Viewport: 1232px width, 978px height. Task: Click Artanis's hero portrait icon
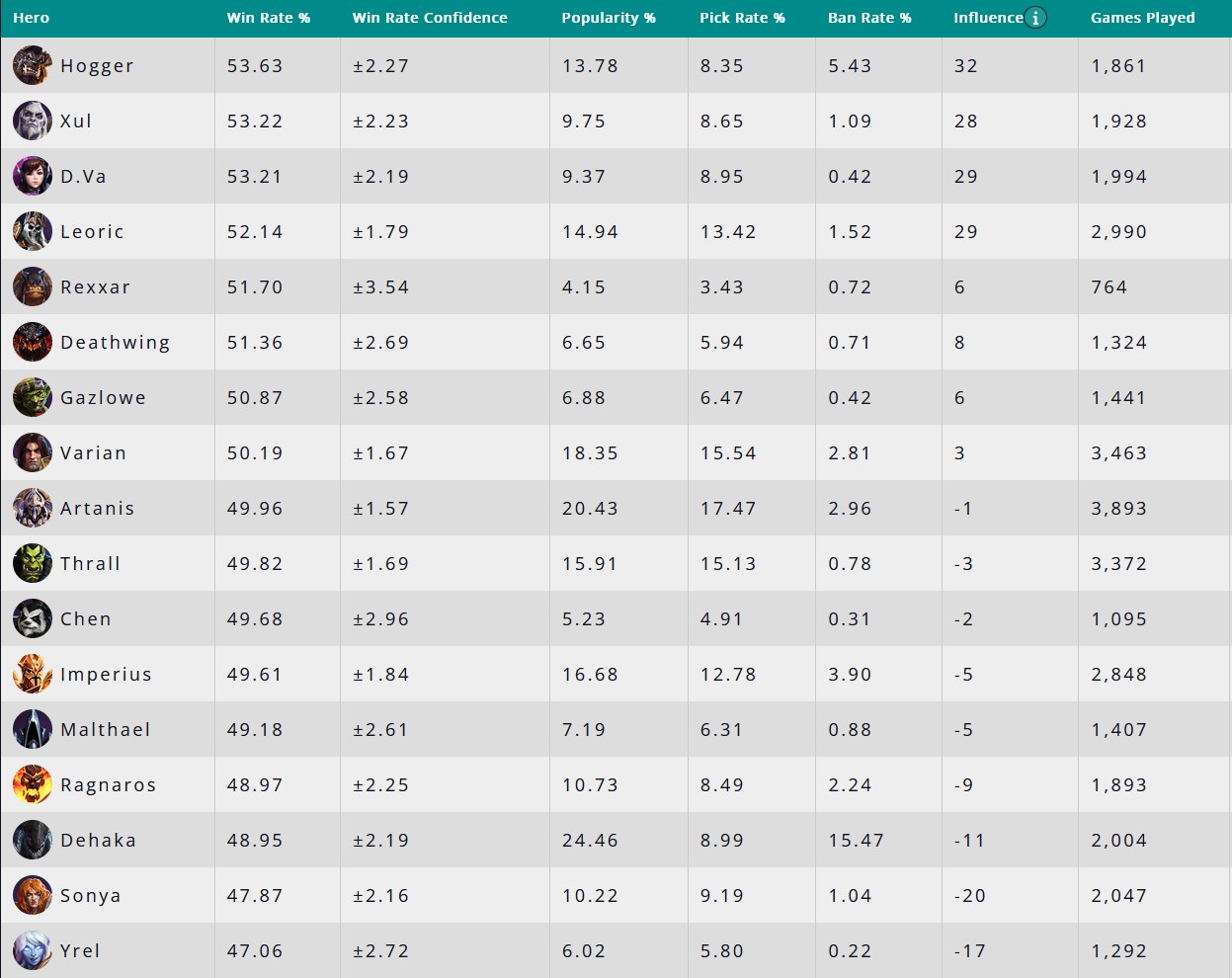click(x=33, y=508)
